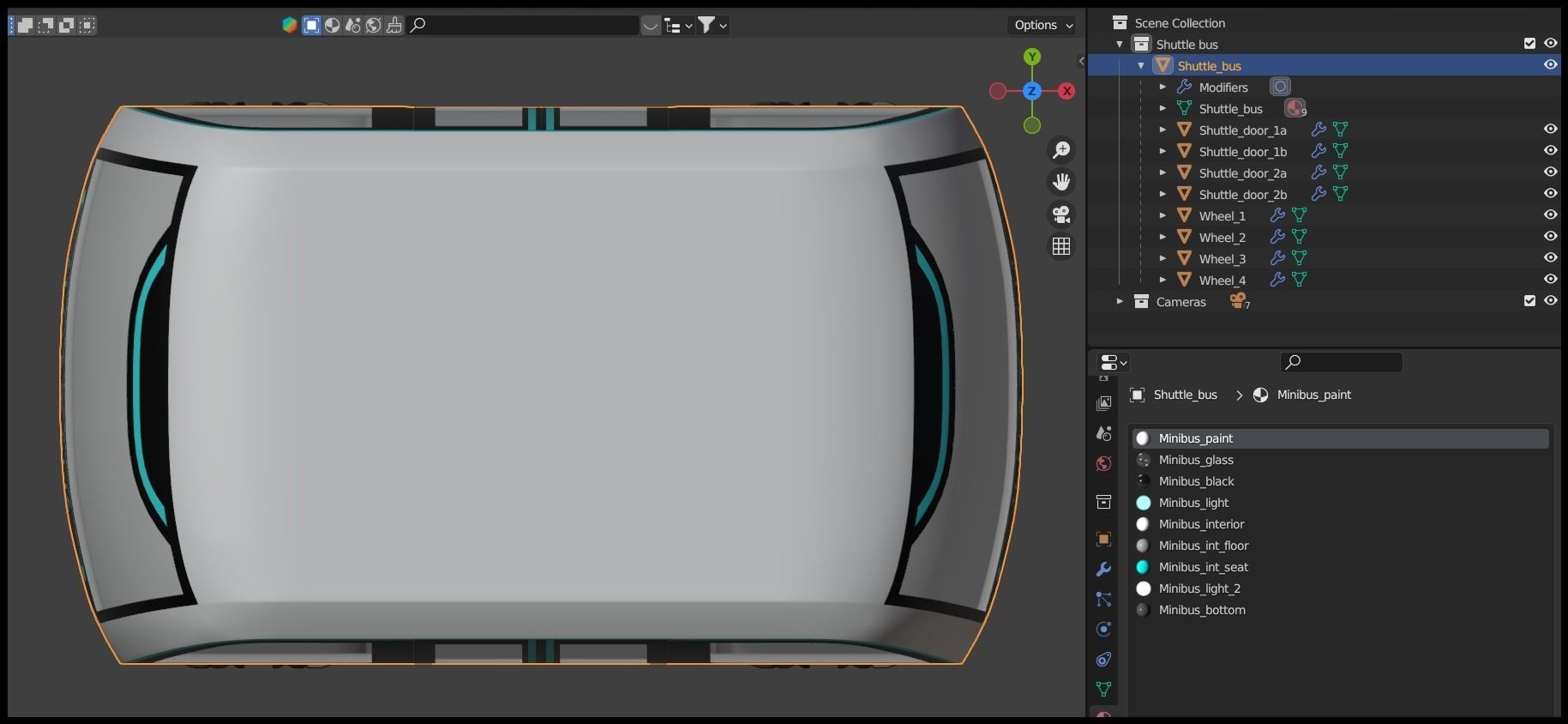
Task: Click the wrench icon on Shuttle_door_1a row
Action: pyautogui.click(x=1319, y=130)
